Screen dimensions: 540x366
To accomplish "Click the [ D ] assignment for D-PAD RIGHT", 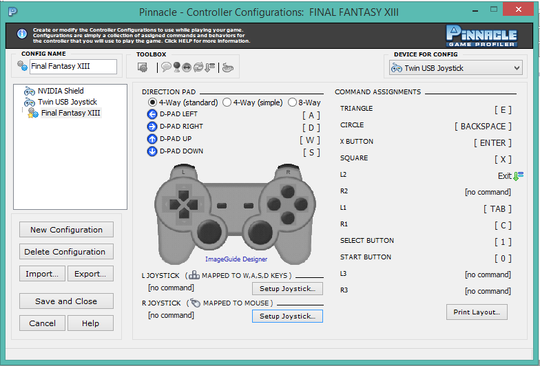I will point(311,128).
